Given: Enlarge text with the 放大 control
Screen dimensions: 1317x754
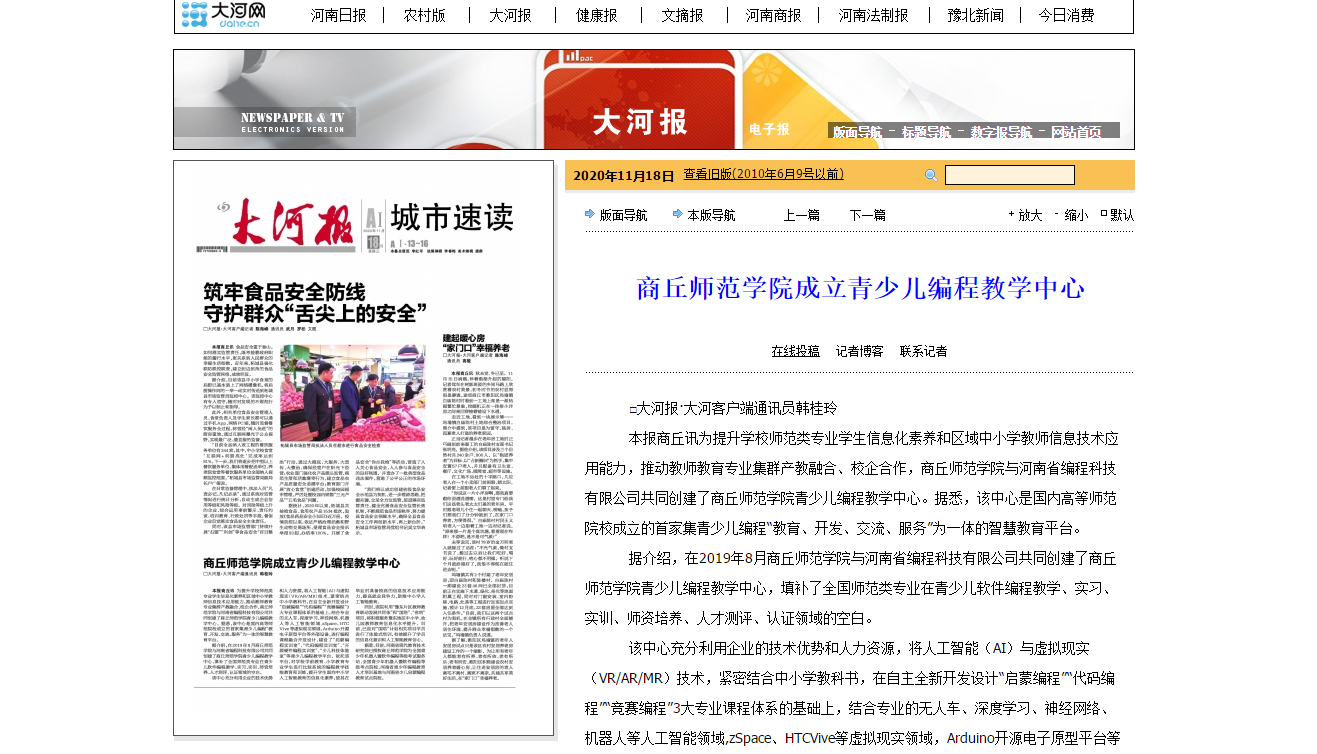Looking at the screenshot, I should click(x=1030, y=215).
